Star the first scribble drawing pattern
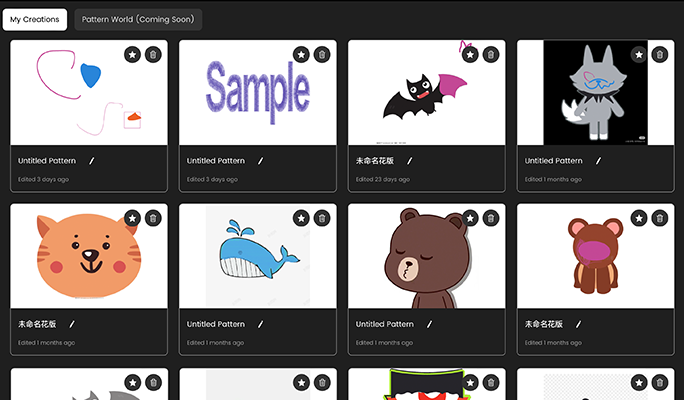 [132, 54]
